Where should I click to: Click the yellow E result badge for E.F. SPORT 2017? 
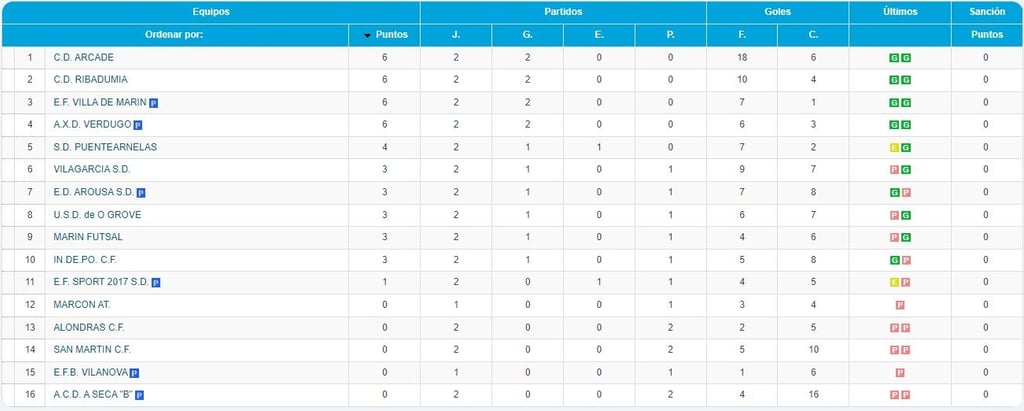[895, 283]
